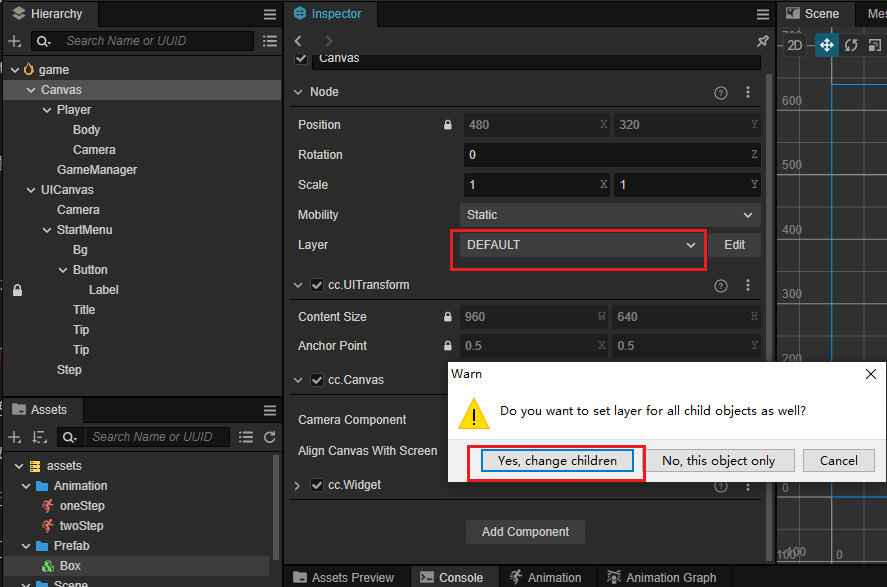Click the lock icon beside Position

[x=448, y=125]
